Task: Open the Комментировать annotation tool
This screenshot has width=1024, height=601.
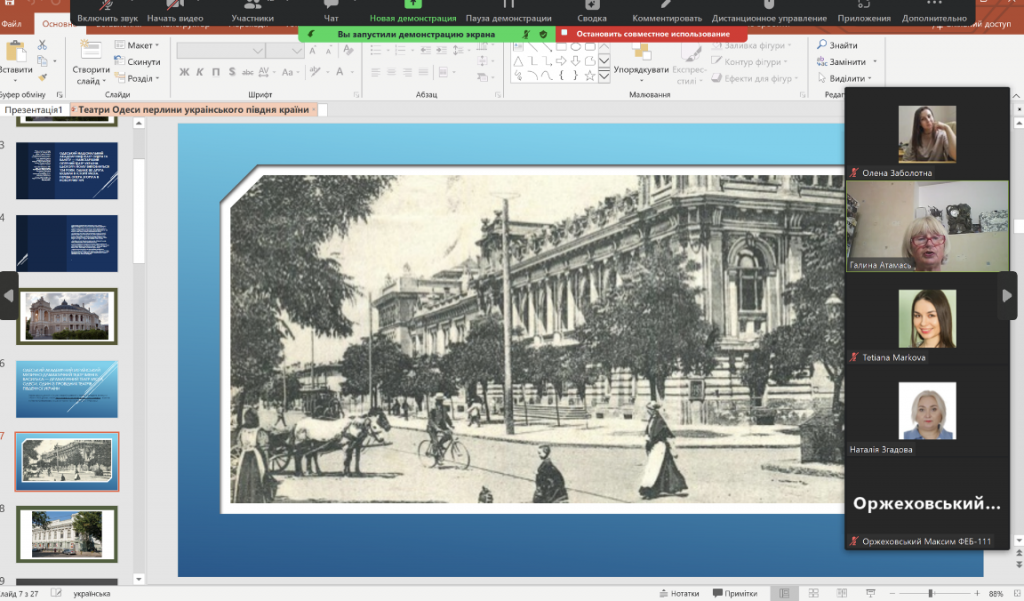Action: [x=667, y=12]
